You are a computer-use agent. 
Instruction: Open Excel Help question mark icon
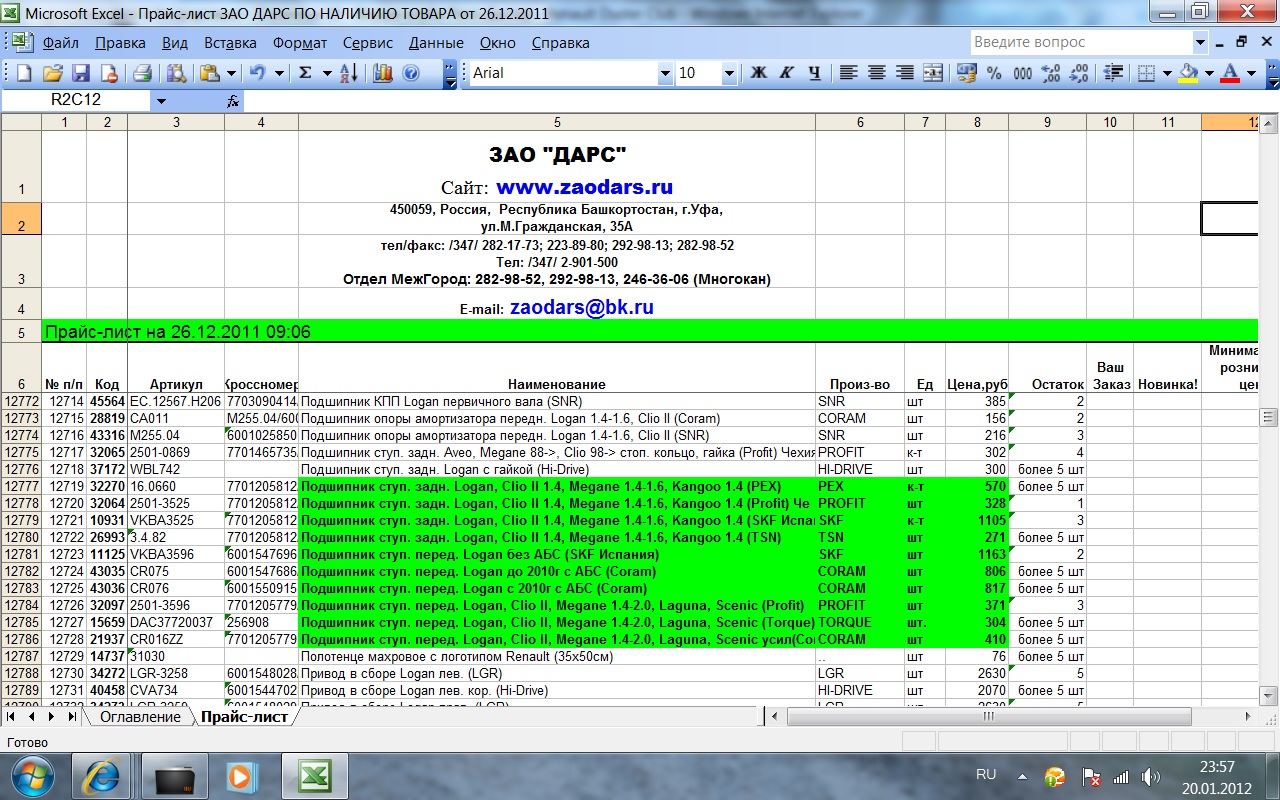click(410, 73)
